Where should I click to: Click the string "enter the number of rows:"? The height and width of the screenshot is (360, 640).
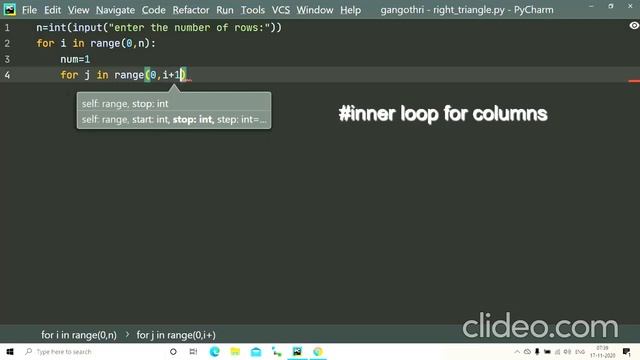click(x=189, y=27)
